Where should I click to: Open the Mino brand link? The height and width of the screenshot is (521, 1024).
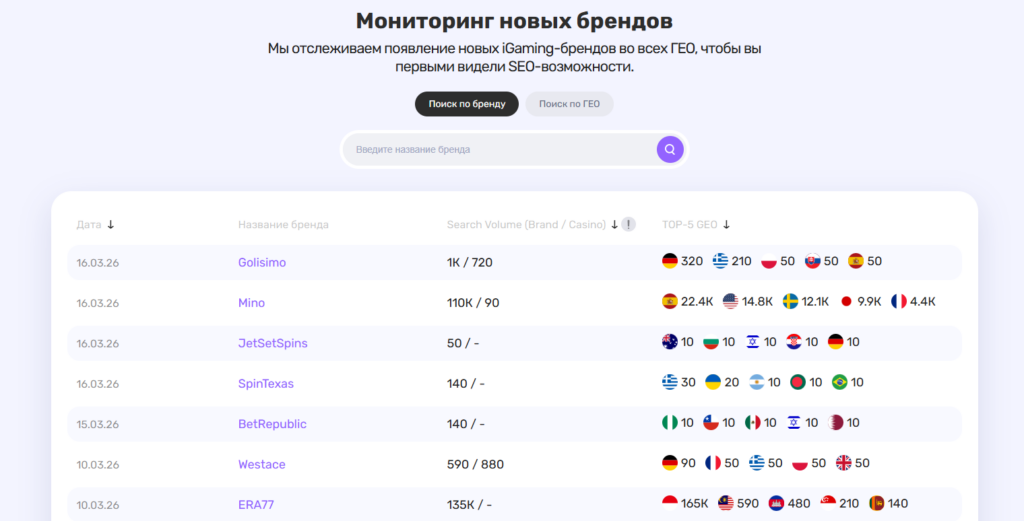click(251, 303)
